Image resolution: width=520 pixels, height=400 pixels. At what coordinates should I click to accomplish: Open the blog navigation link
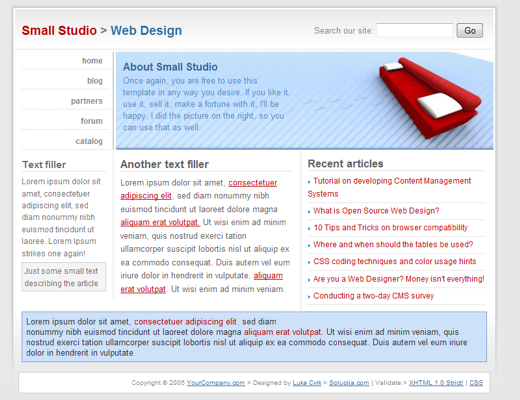coord(95,81)
